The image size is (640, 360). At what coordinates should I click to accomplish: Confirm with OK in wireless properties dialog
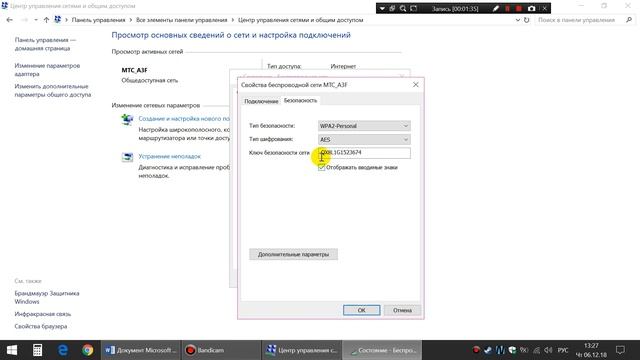362,310
